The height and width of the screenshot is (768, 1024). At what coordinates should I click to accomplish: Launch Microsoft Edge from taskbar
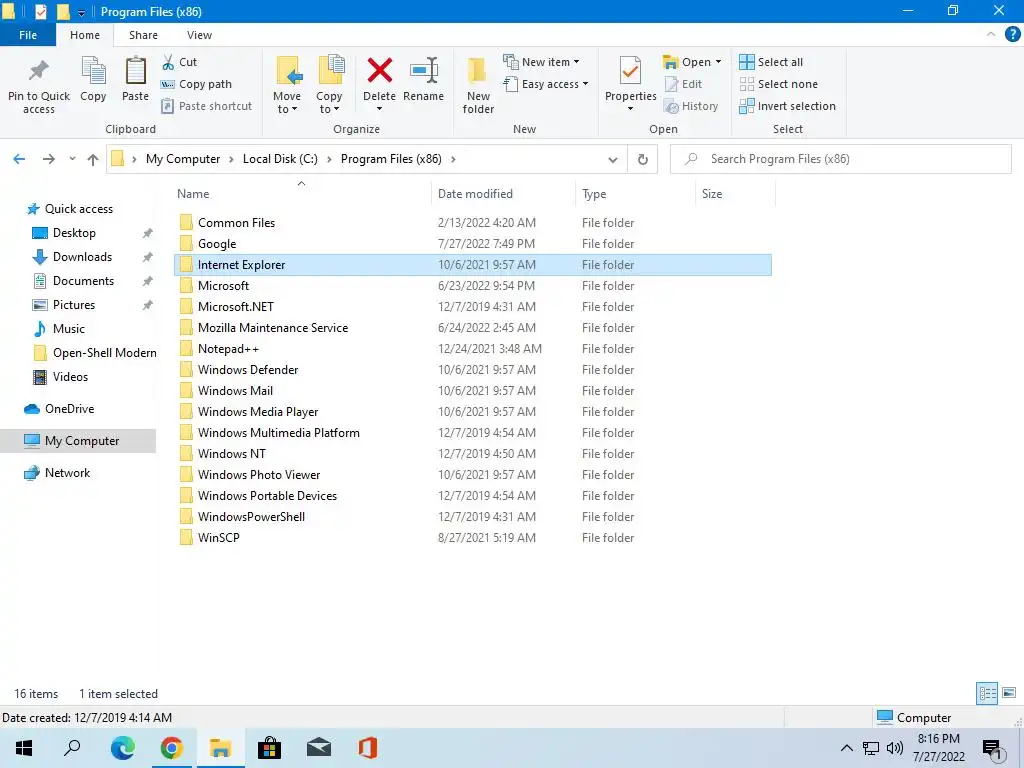pos(122,748)
